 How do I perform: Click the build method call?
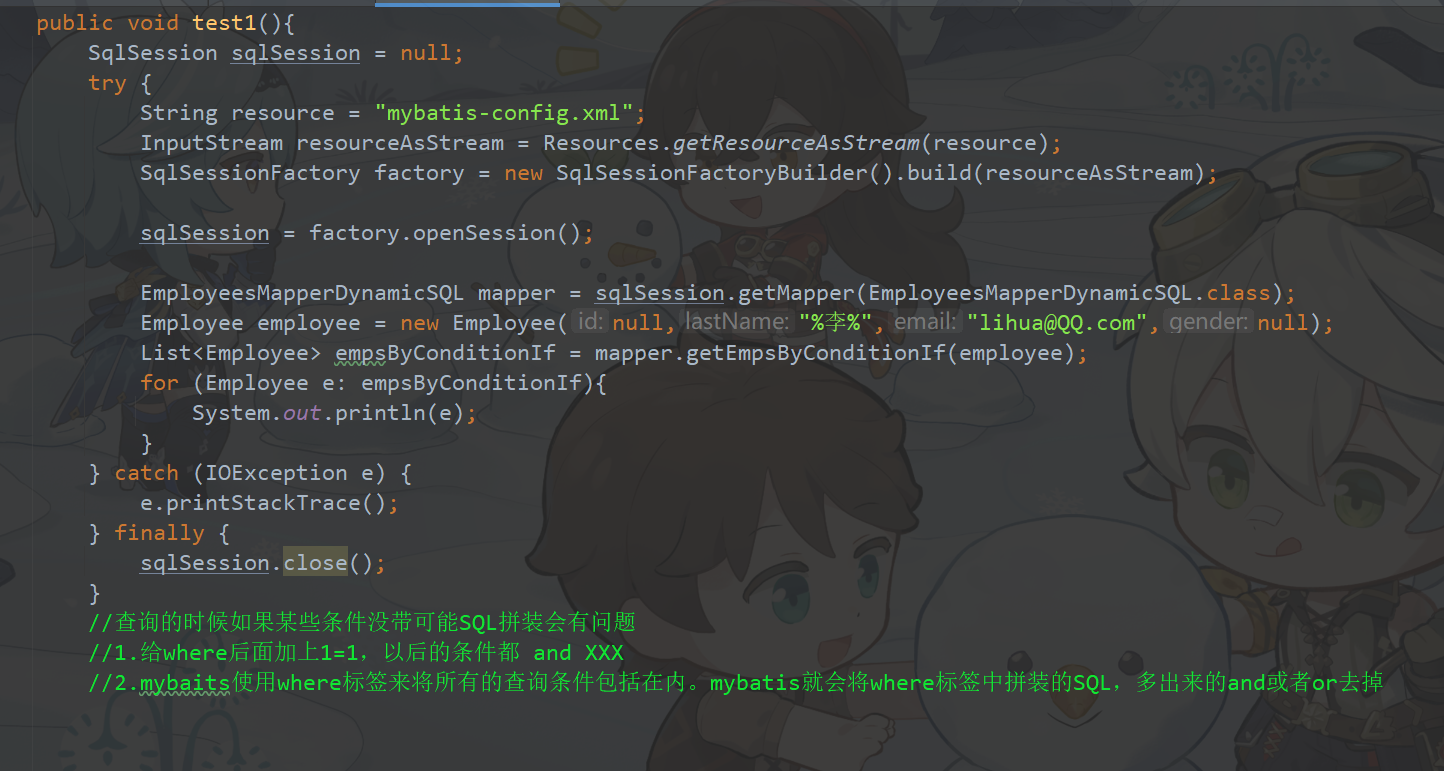pos(939,173)
